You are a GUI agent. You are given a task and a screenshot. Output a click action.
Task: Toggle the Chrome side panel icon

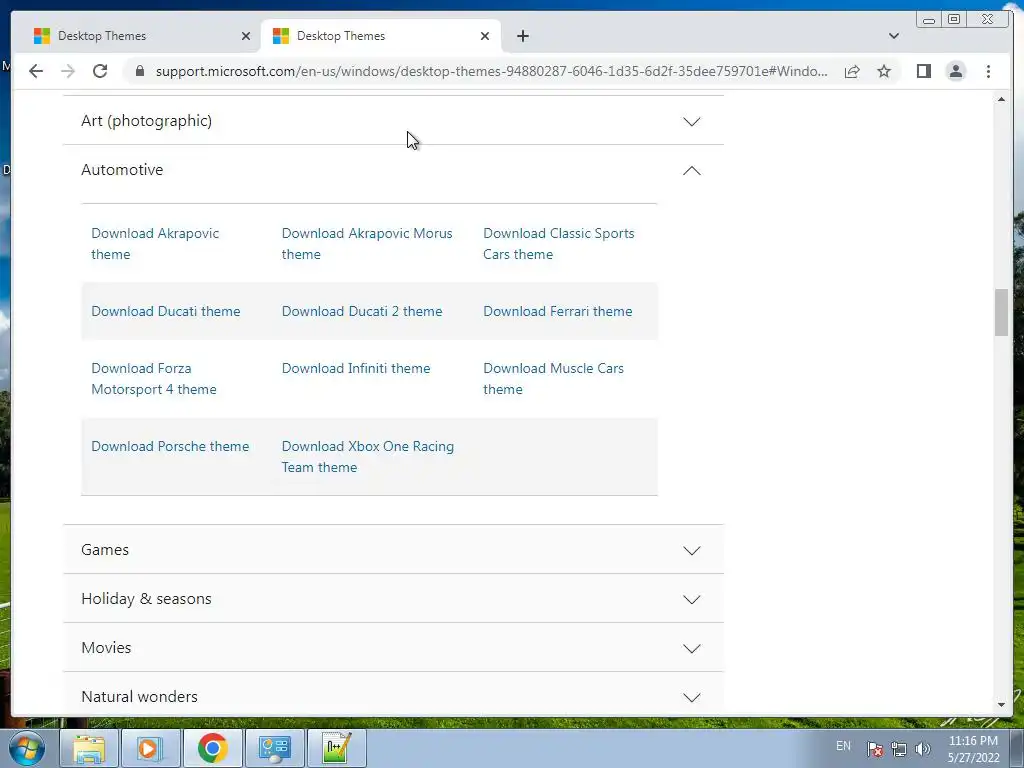point(923,71)
